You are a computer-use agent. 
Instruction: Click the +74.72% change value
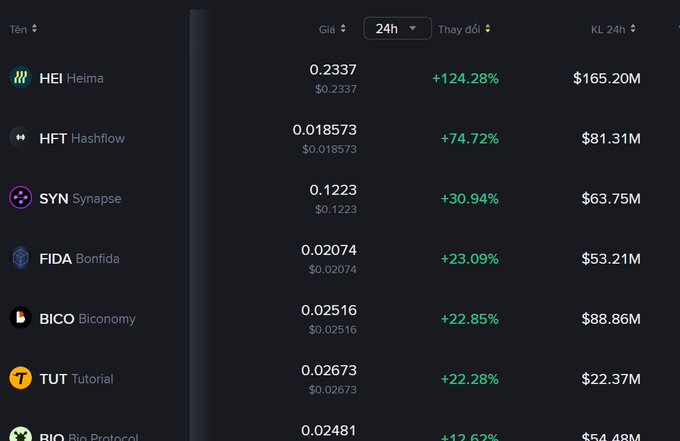(470, 138)
